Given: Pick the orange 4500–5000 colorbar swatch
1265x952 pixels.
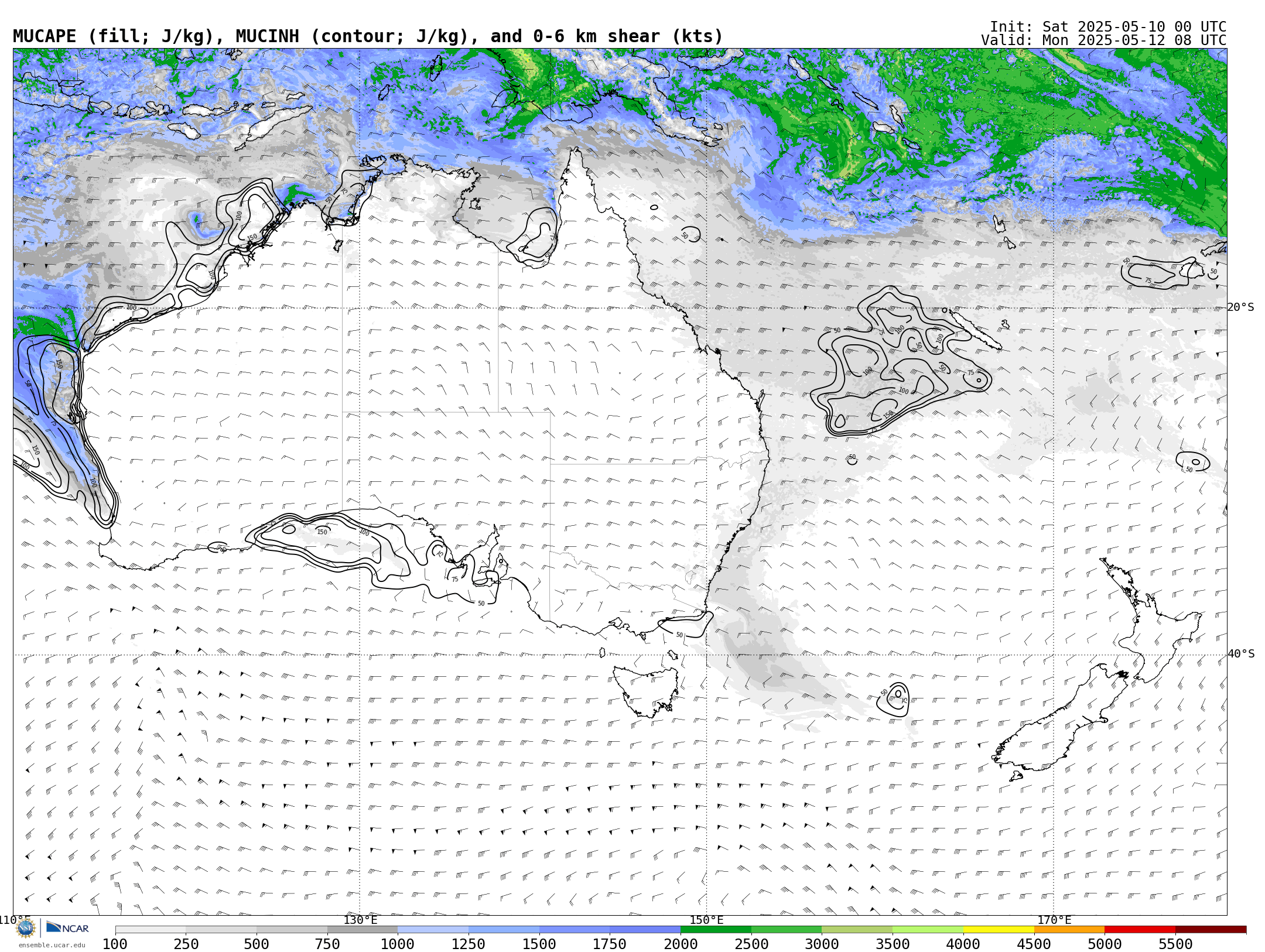Looking at the screenshot, I should click(x=1069, y=930).
